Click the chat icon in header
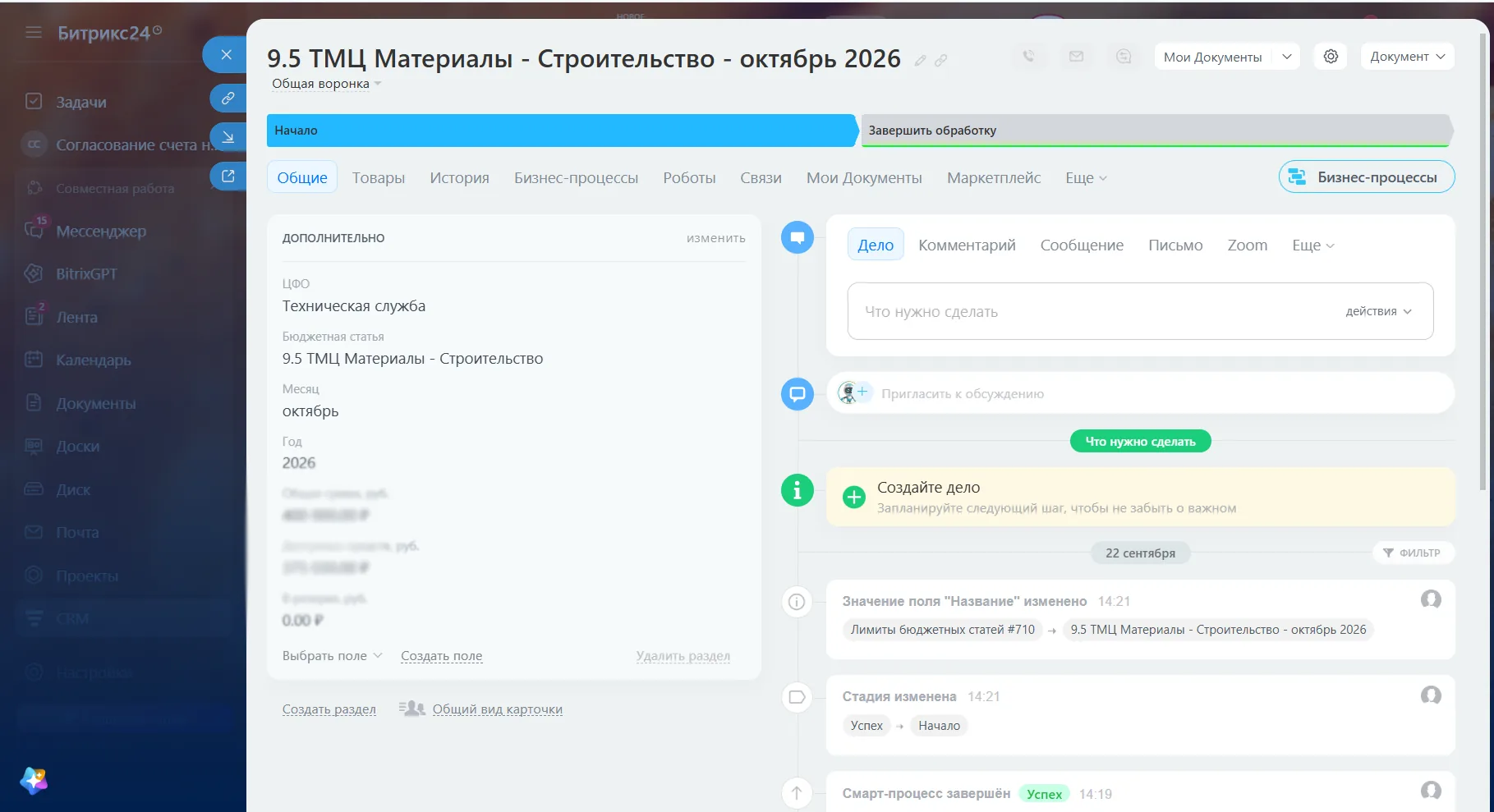This screenshot has width=1494, height=812. (x=1124, y=57)
